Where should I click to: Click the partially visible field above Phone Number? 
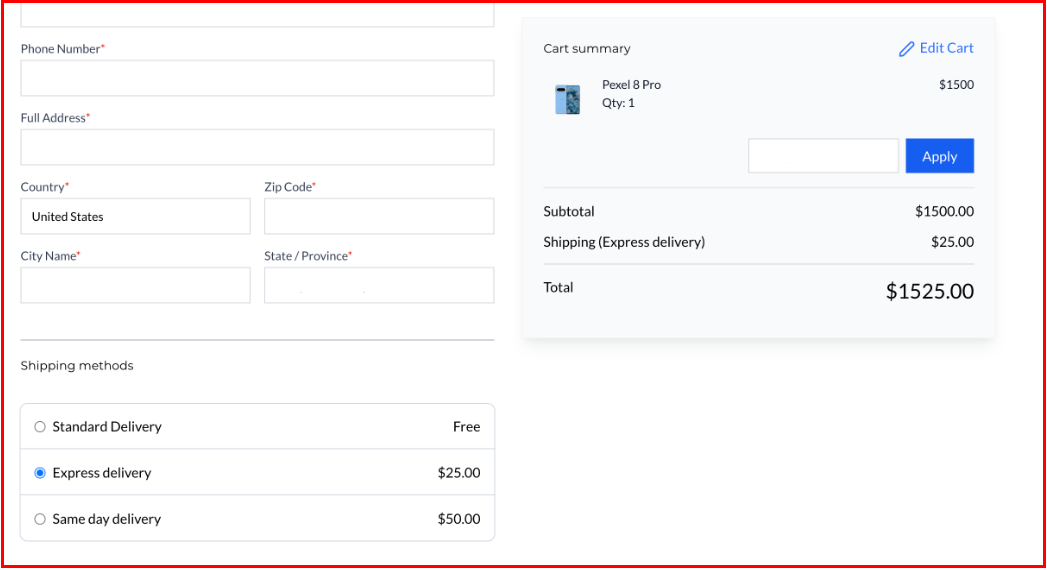[x=257, y=15]
